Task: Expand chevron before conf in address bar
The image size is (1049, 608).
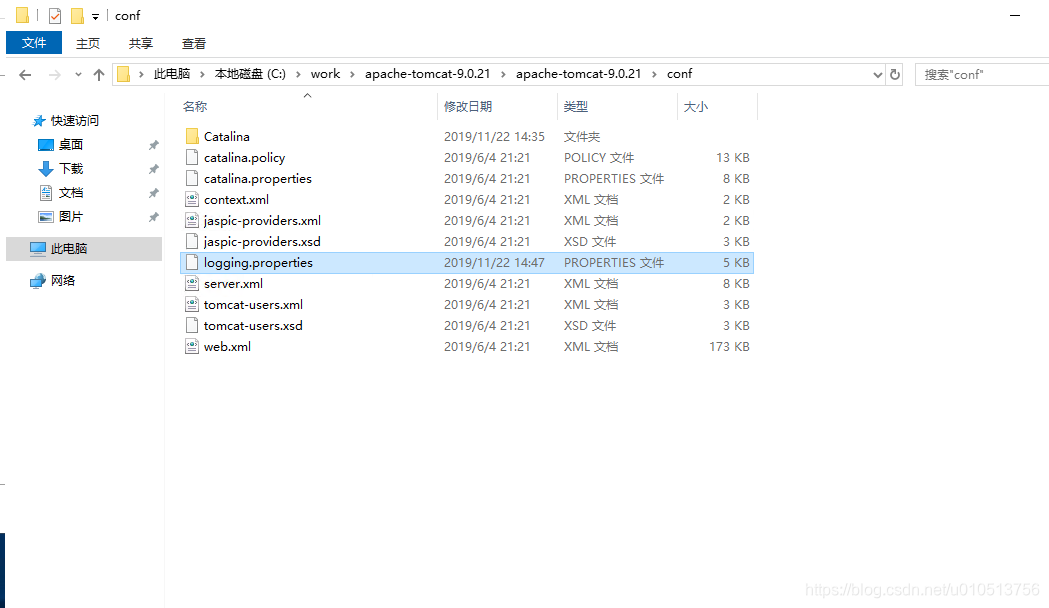Action: [x=654, y=74]
